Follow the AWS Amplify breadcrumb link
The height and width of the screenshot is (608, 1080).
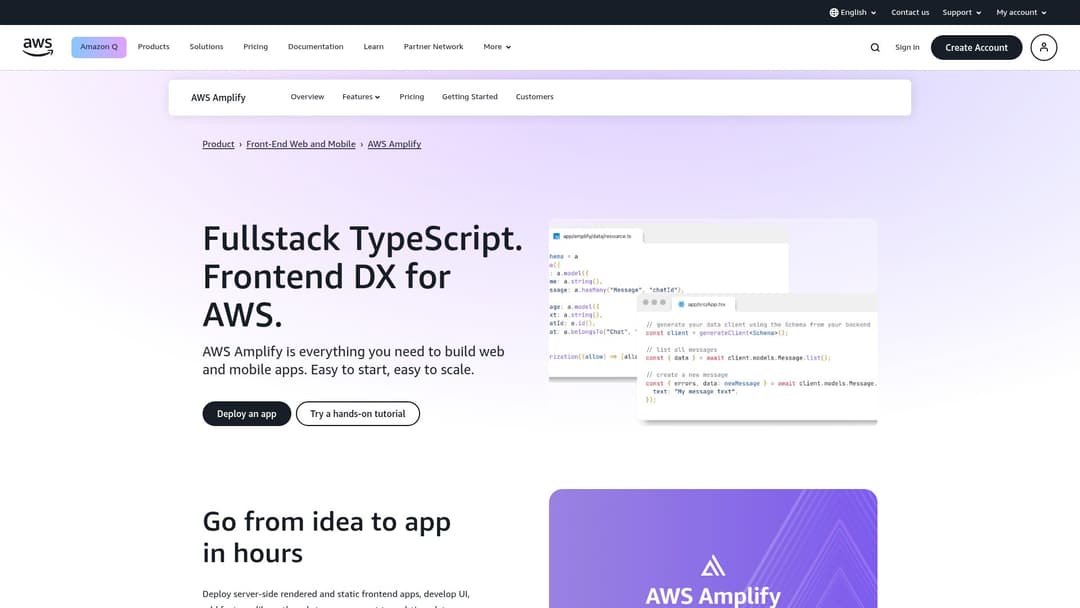394,144
